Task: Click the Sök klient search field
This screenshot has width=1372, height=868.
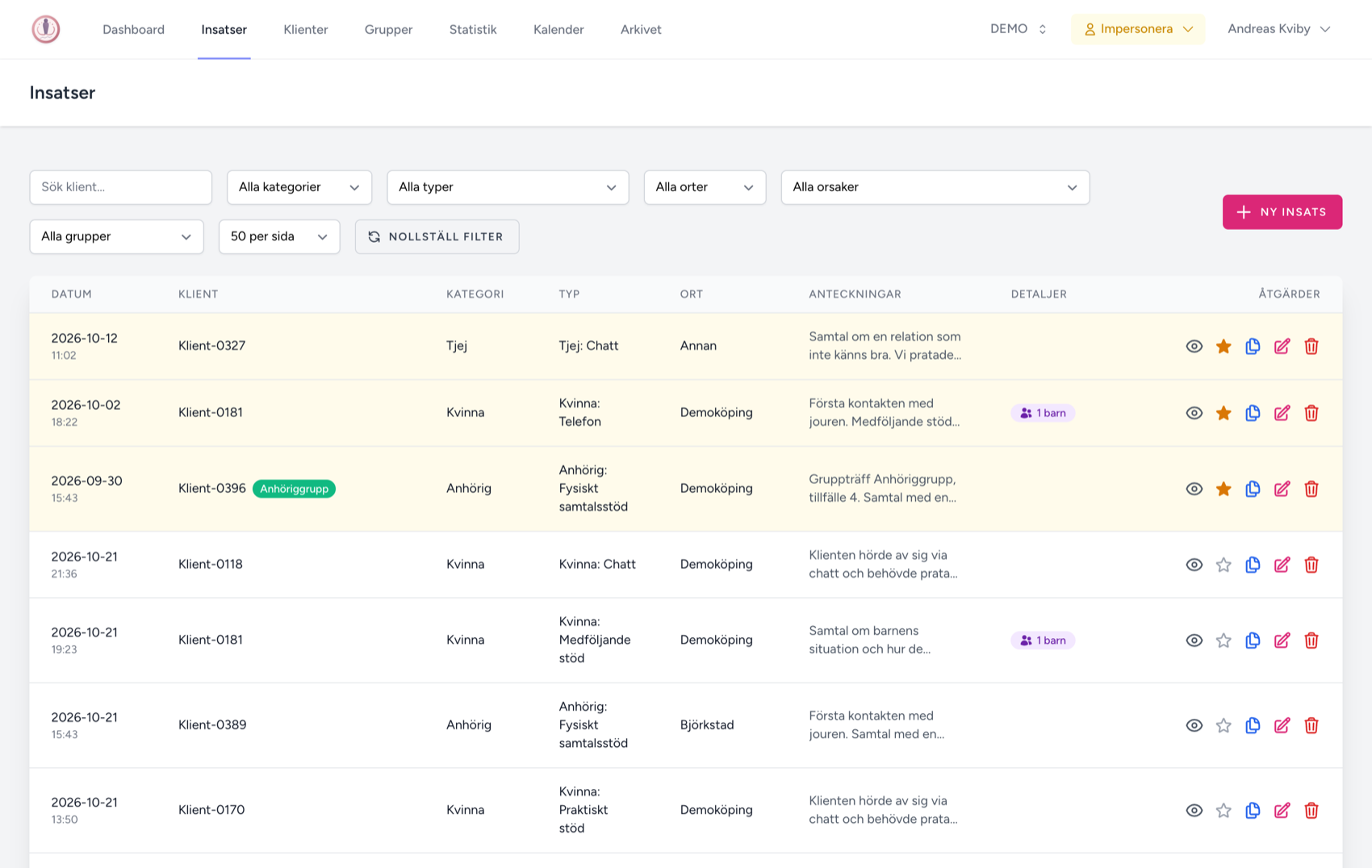Action: [121, 187]
